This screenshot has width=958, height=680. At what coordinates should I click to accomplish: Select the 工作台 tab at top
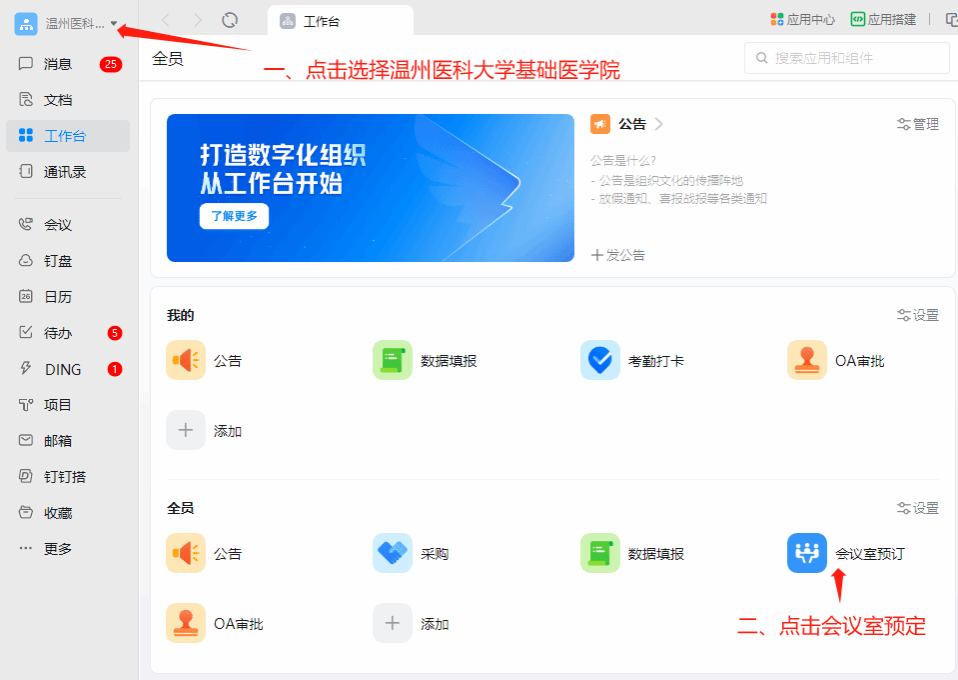point(340,20)
